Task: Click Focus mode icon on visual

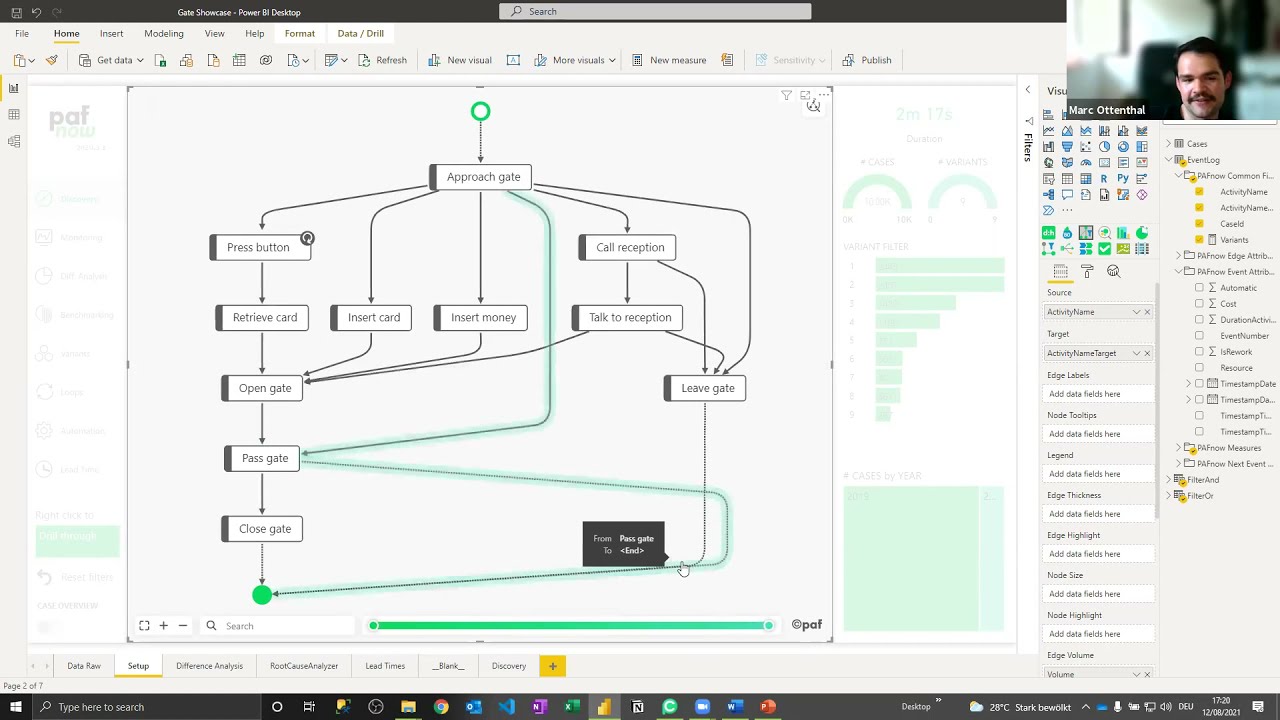Action: [805, 96]
